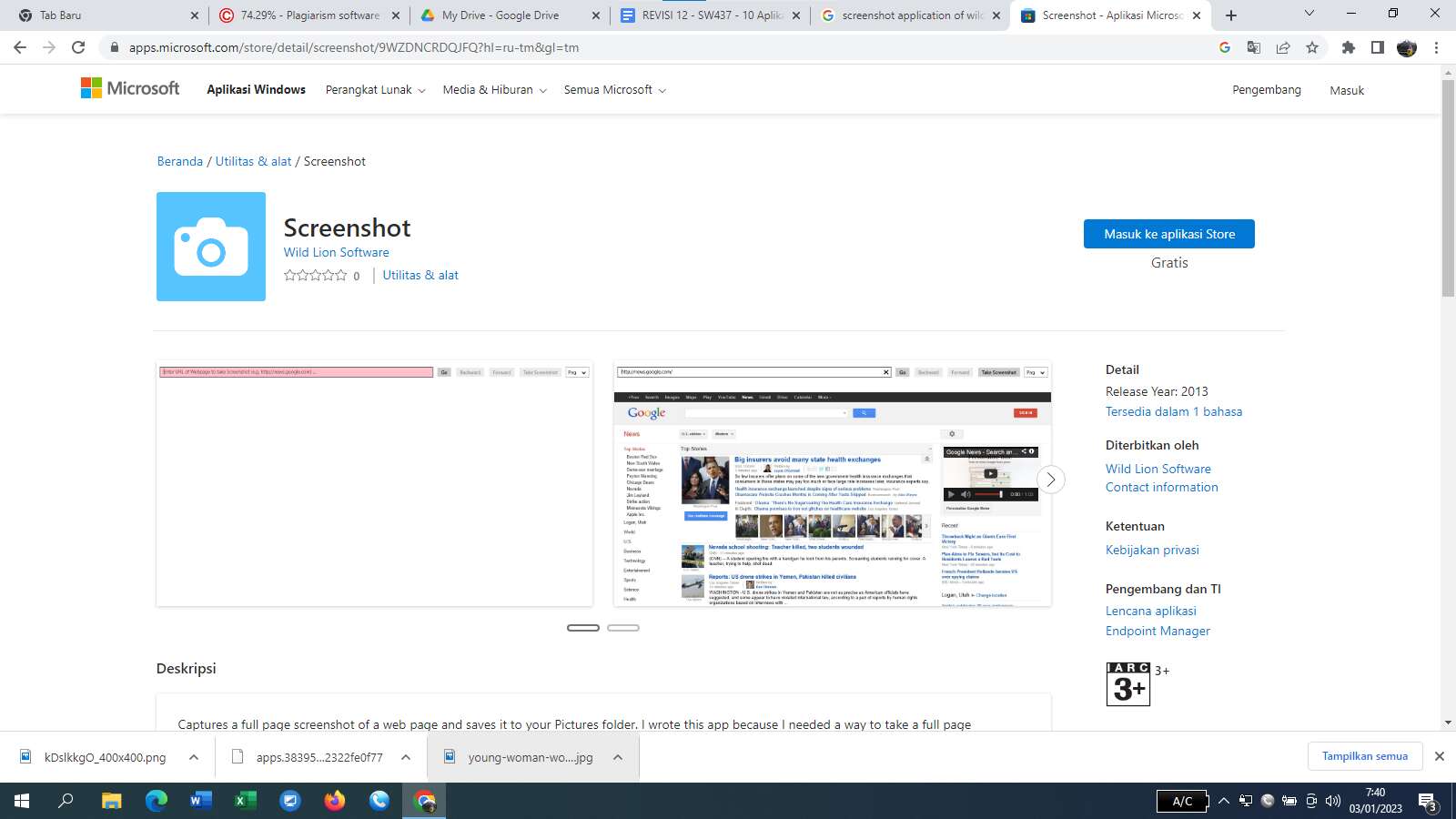1456x819 pixels.
Task: Click the Pengembang link
Action: pyautogui.click(x=1267, y=90)
